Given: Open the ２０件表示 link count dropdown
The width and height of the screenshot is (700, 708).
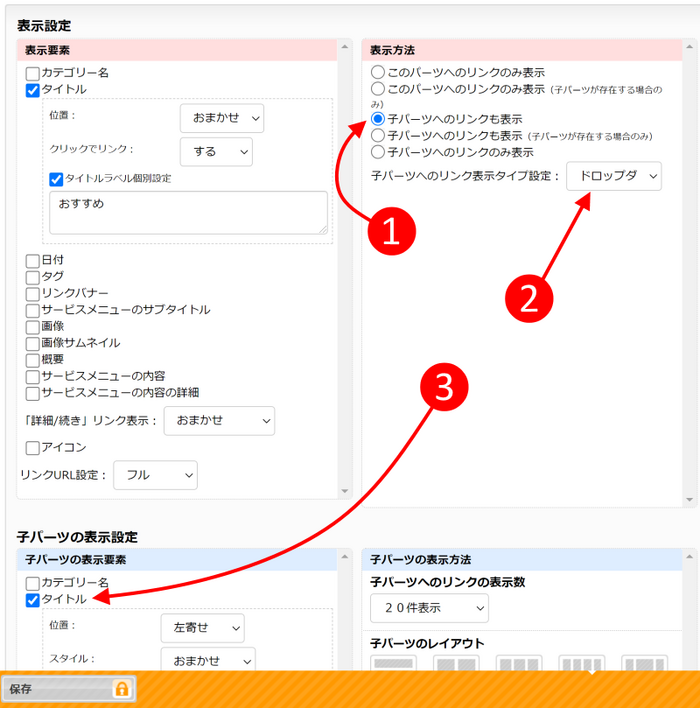Looking at the screenshot, I should pos(429,607).
